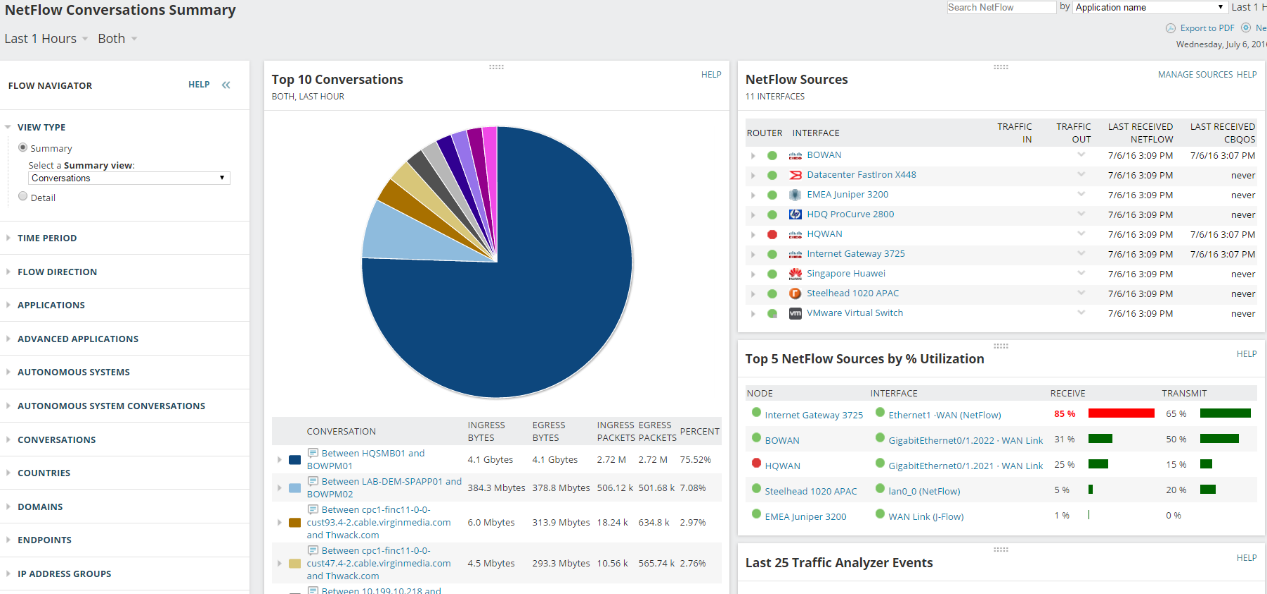
Task: Click the HP icon beside HDQ ProCurve 2800
Action: [795, 214]
